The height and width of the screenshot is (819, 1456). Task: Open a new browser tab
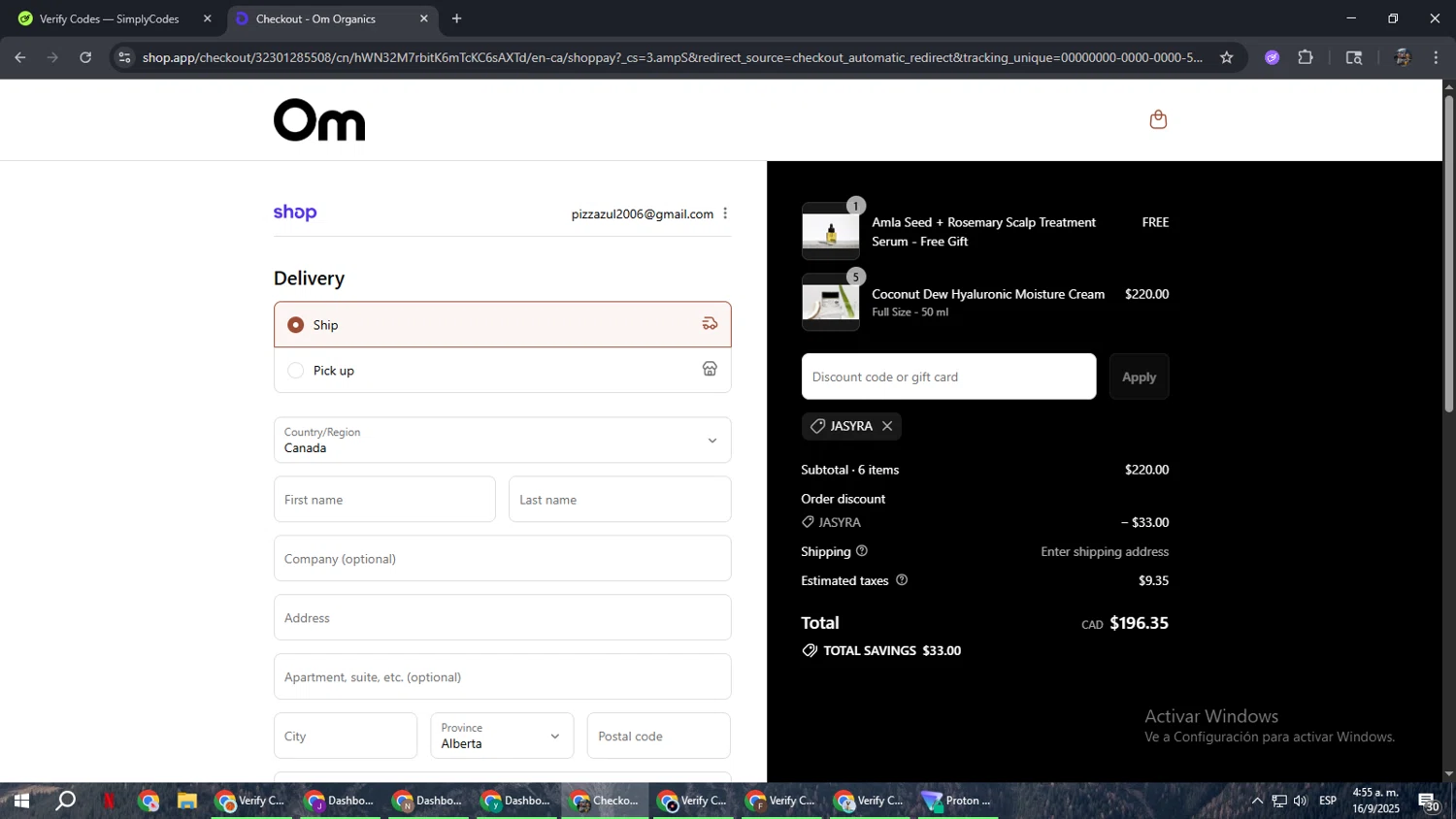[x=456, y=18]
